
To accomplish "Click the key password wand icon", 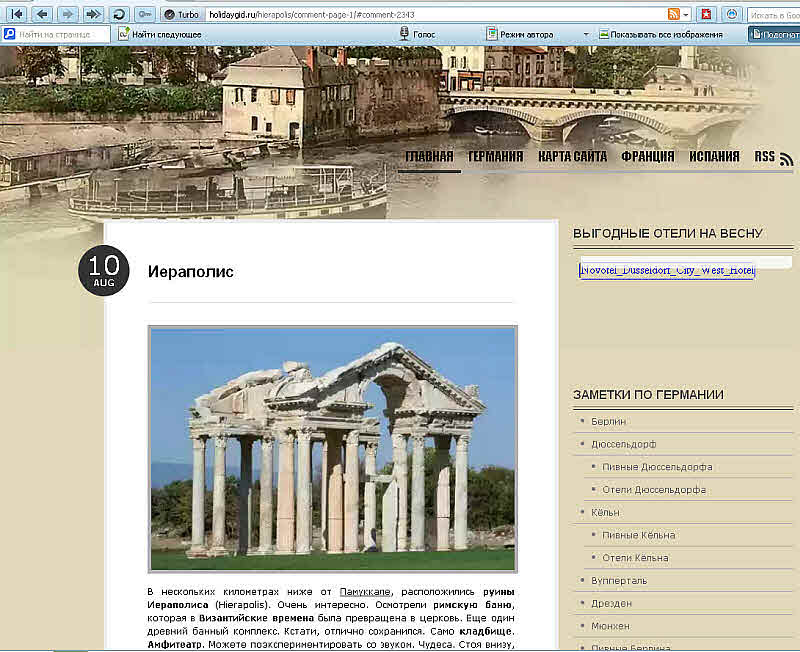I will [144, 14].
